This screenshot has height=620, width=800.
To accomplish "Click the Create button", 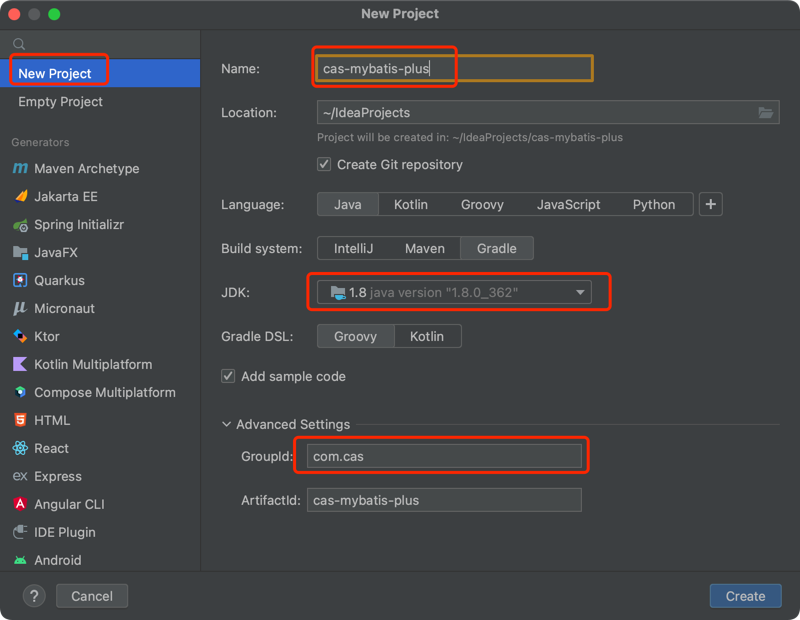I will pos(745,596).
